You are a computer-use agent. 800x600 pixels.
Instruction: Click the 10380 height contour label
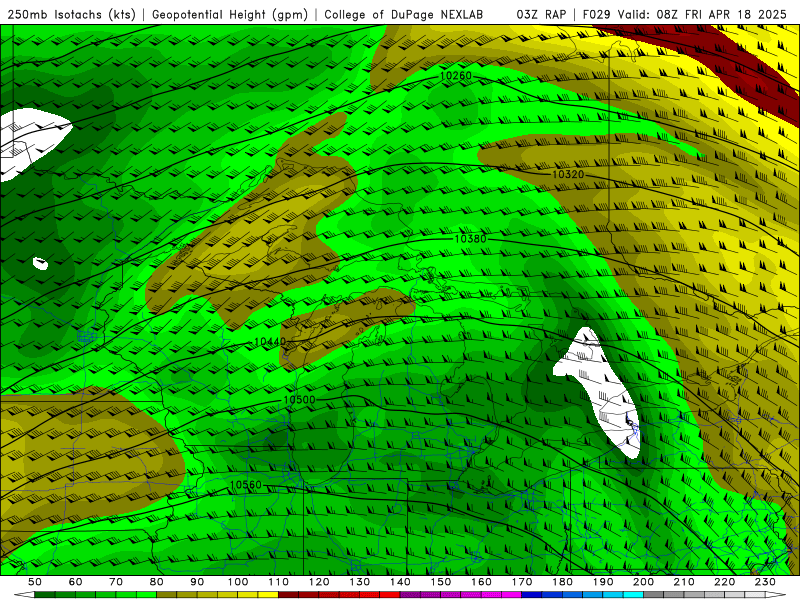tap(470, 239)
